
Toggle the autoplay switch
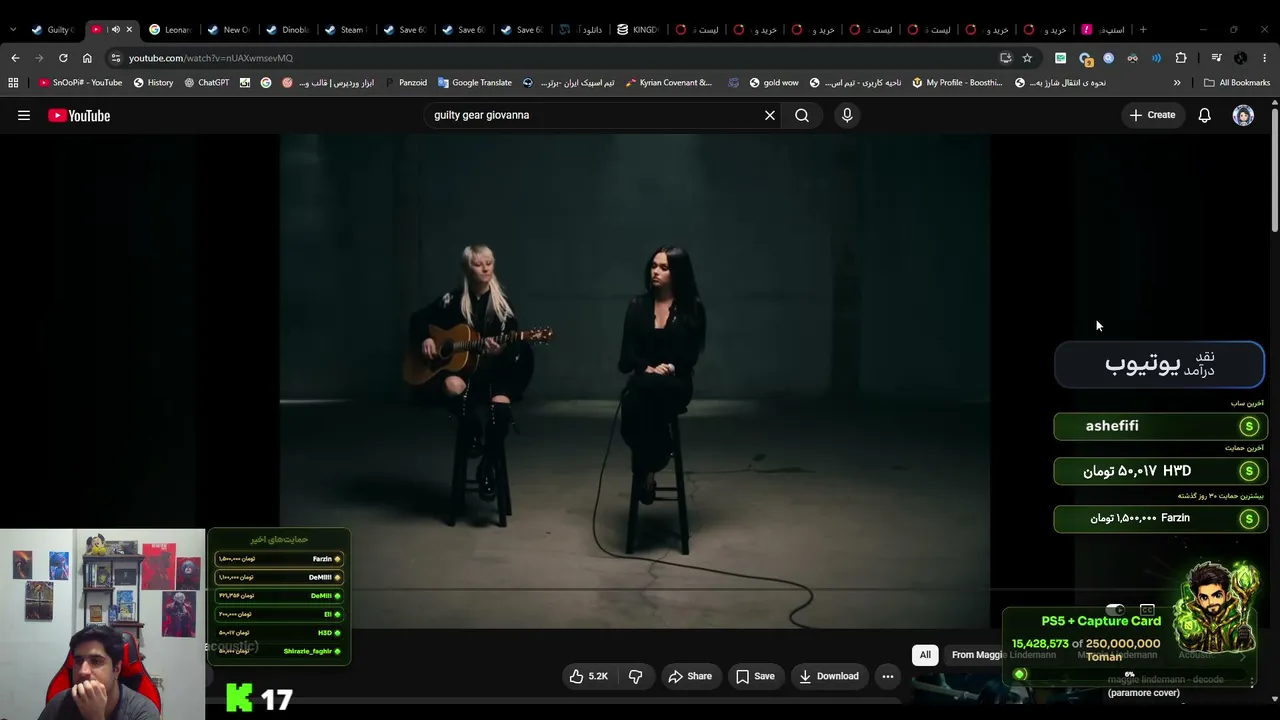pos(1115,610)
